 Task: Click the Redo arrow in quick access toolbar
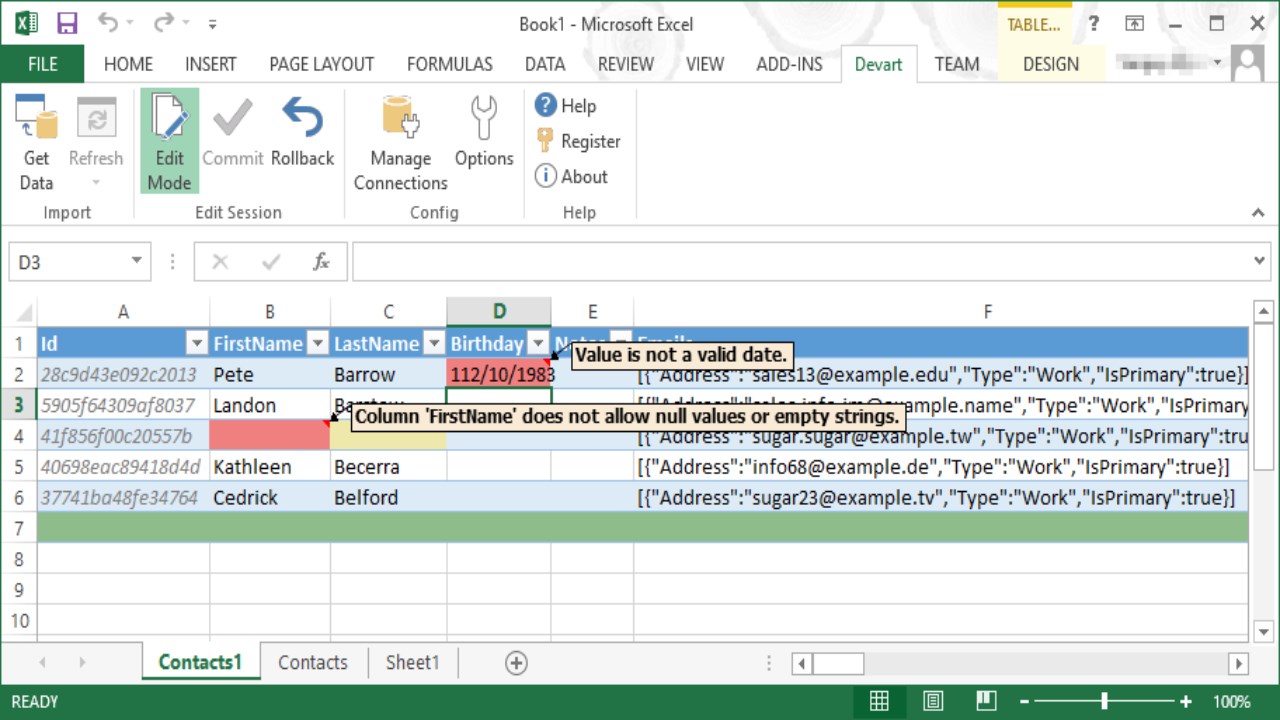pos(163,23)
